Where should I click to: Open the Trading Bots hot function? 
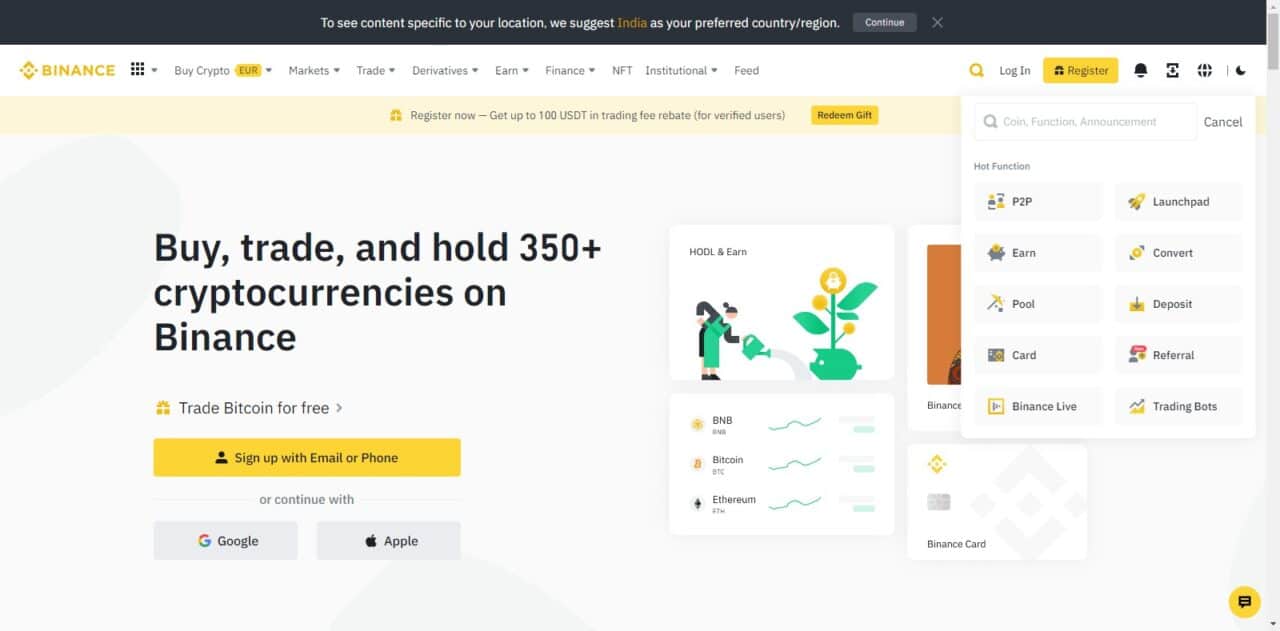1178,406
